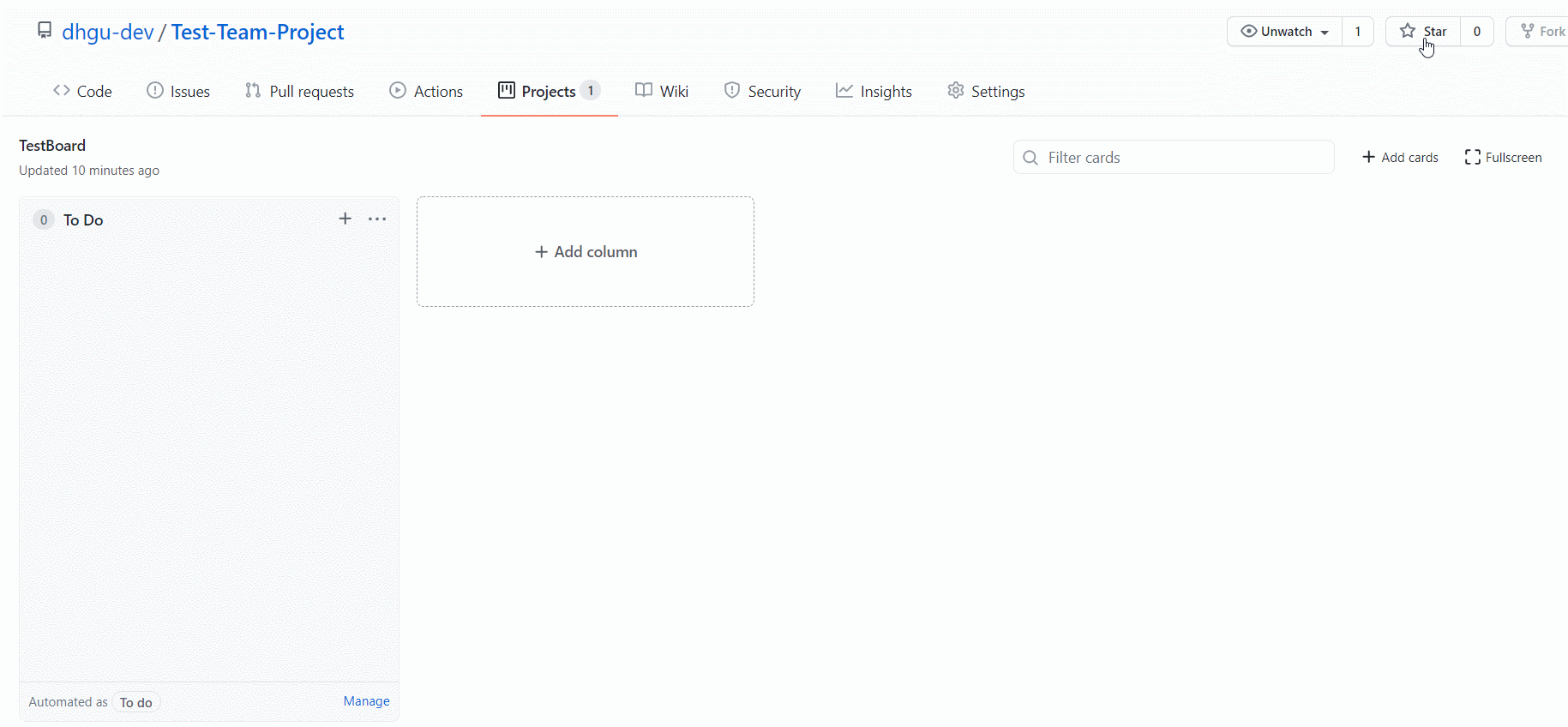Expand the Unwatch dropdown
The height and width of the screenshot is (727, 1568).
(1284, 32)
